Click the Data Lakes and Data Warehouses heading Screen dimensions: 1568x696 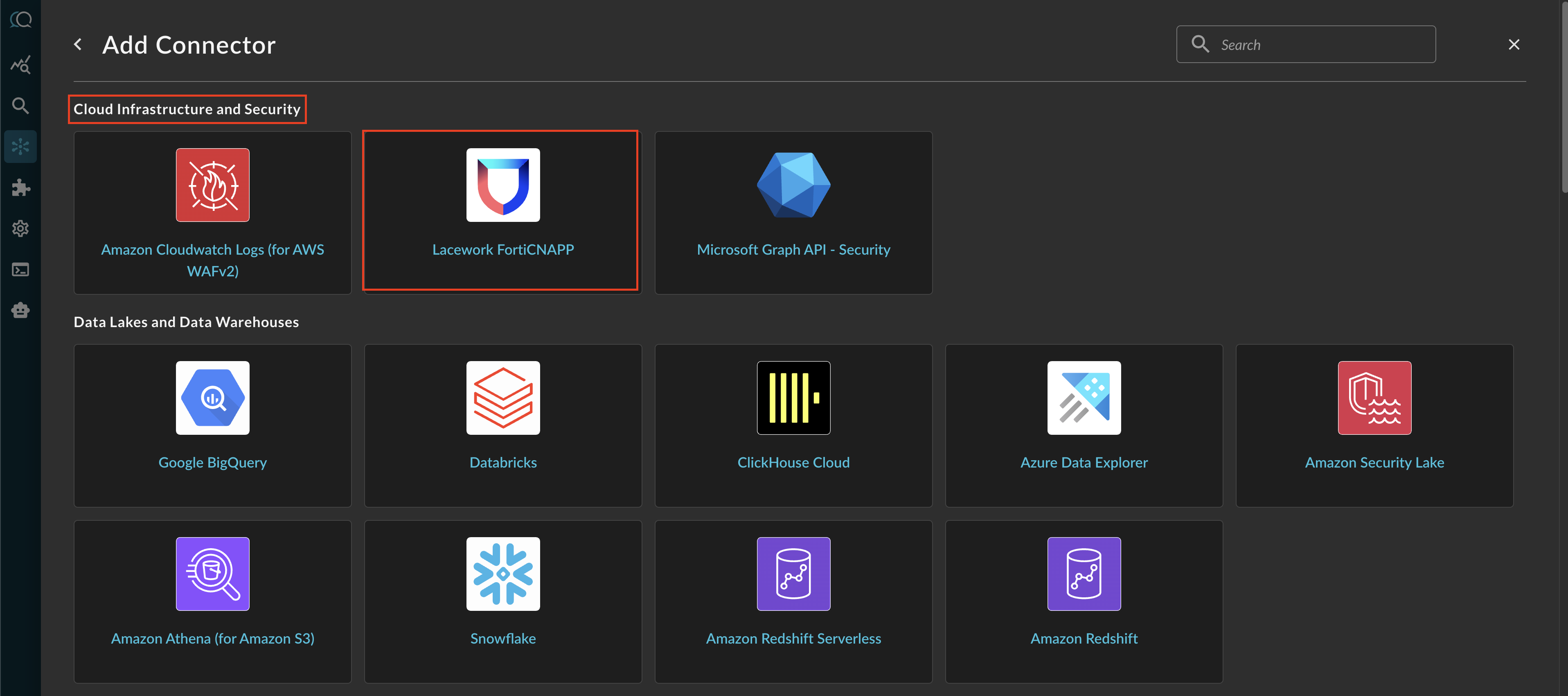coord(186,322)
